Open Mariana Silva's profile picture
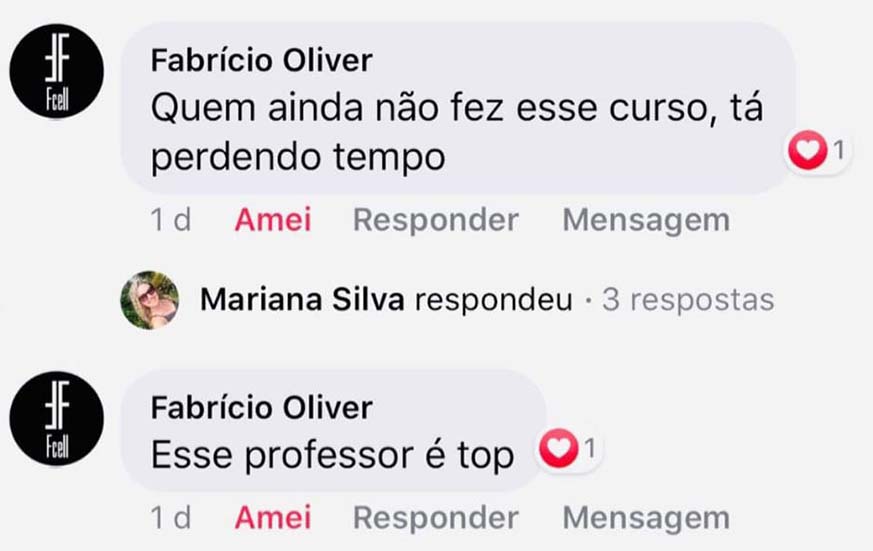The height and width of the screenshot is (551, 873). pyautogui.click(x=150, y=300)
